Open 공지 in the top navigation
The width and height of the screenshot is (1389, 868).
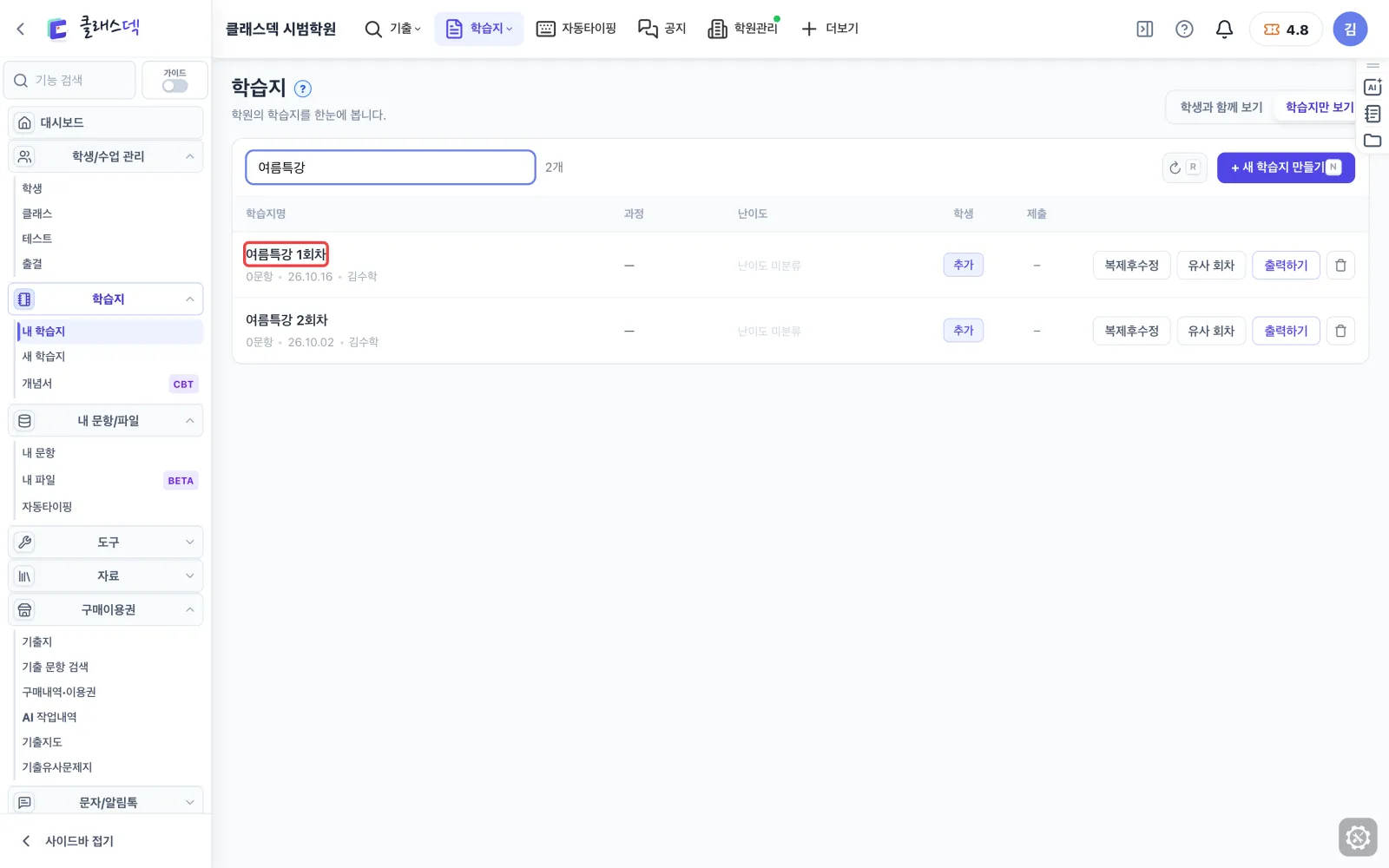pyautogui.click(x=662, y=29)
